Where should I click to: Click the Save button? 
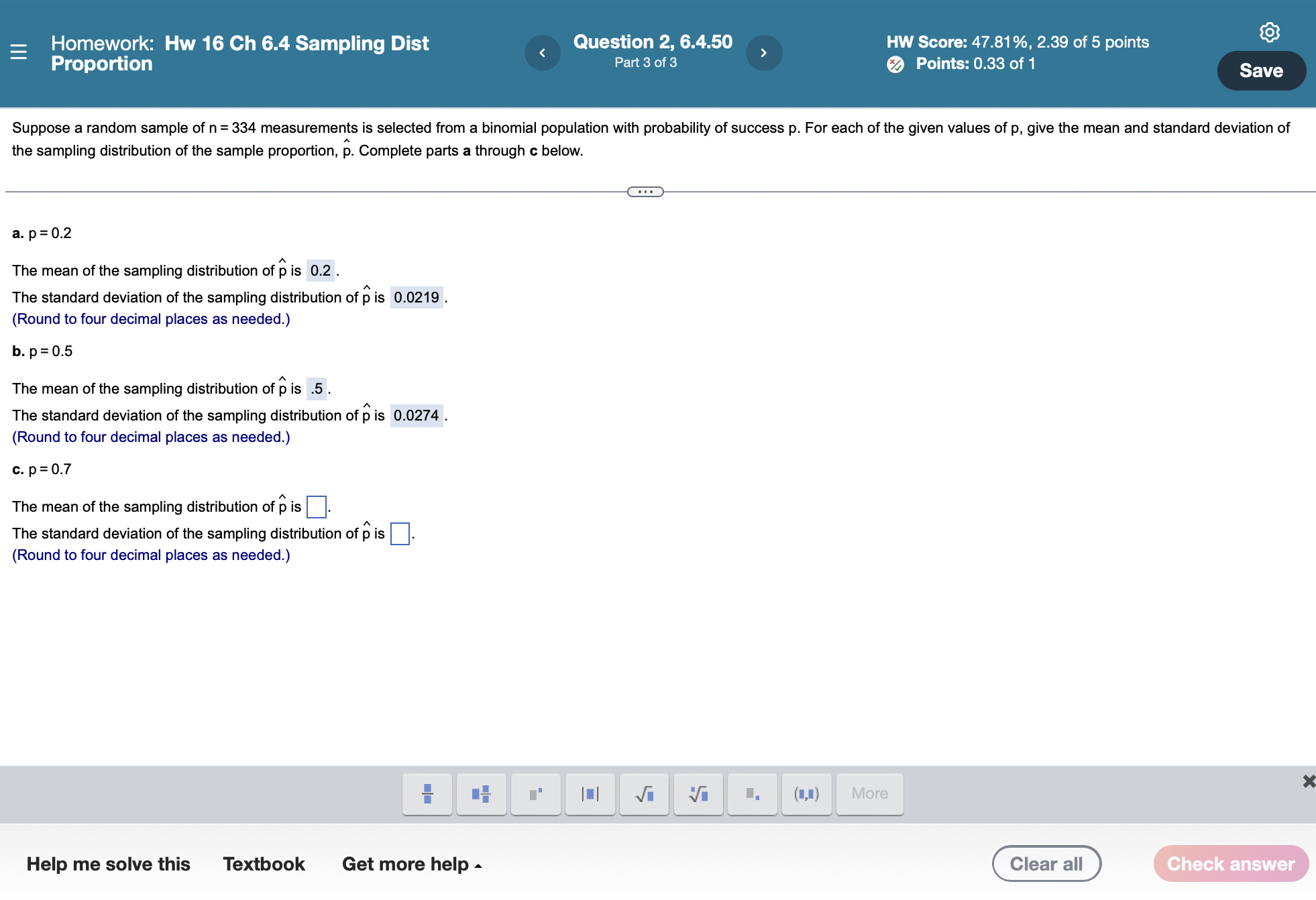point(1262,70)
